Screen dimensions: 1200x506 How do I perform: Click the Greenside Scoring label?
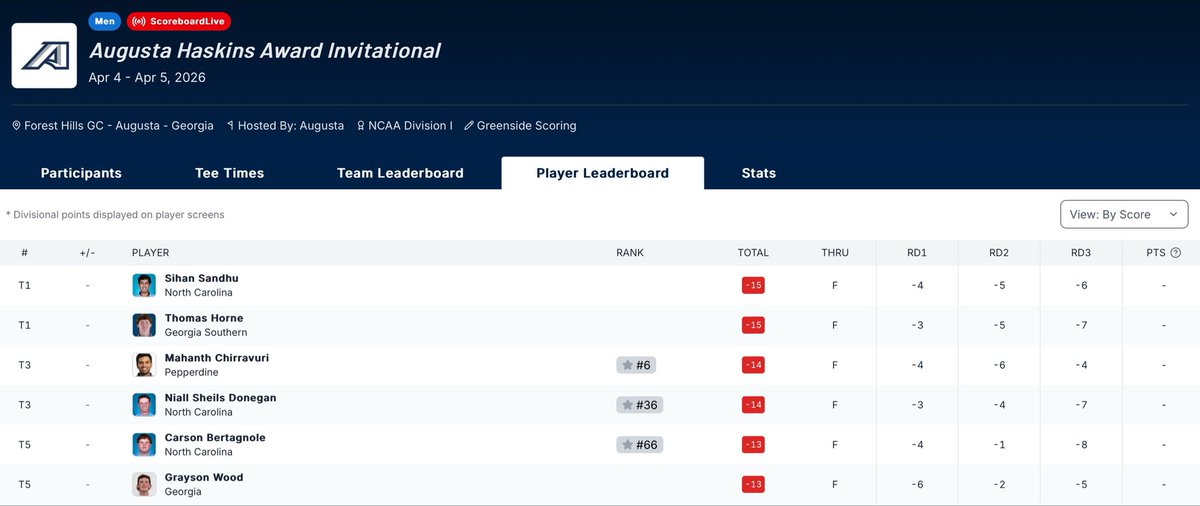pyautogui.click(x=526, y=126)
